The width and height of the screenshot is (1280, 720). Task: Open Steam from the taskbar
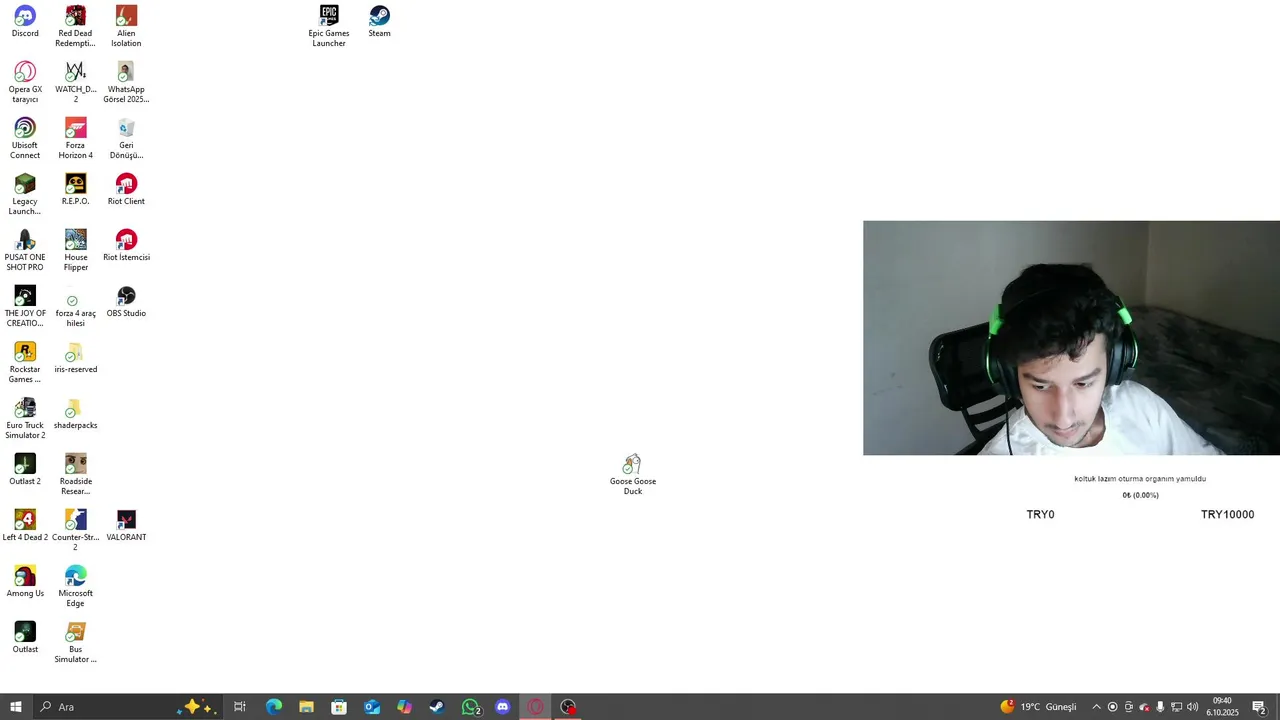tap(437, 707)
